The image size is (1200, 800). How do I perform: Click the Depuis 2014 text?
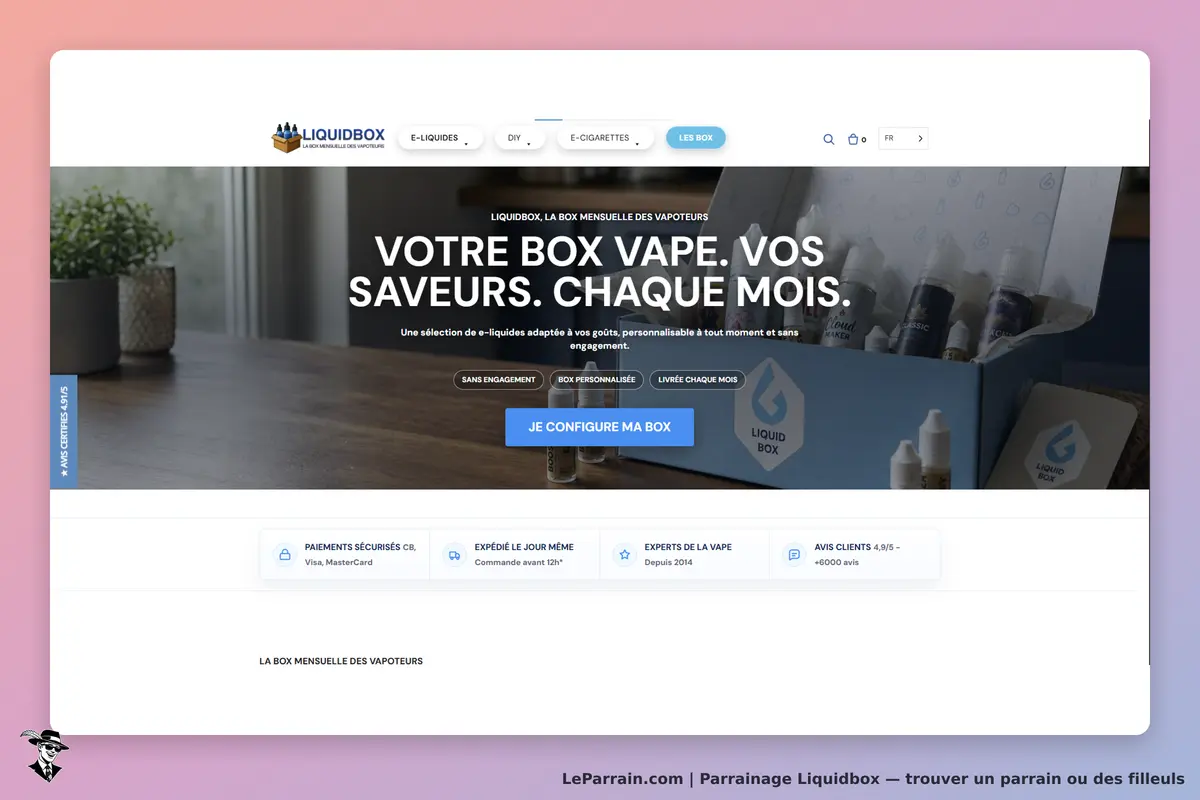click(x=669, y=562)
